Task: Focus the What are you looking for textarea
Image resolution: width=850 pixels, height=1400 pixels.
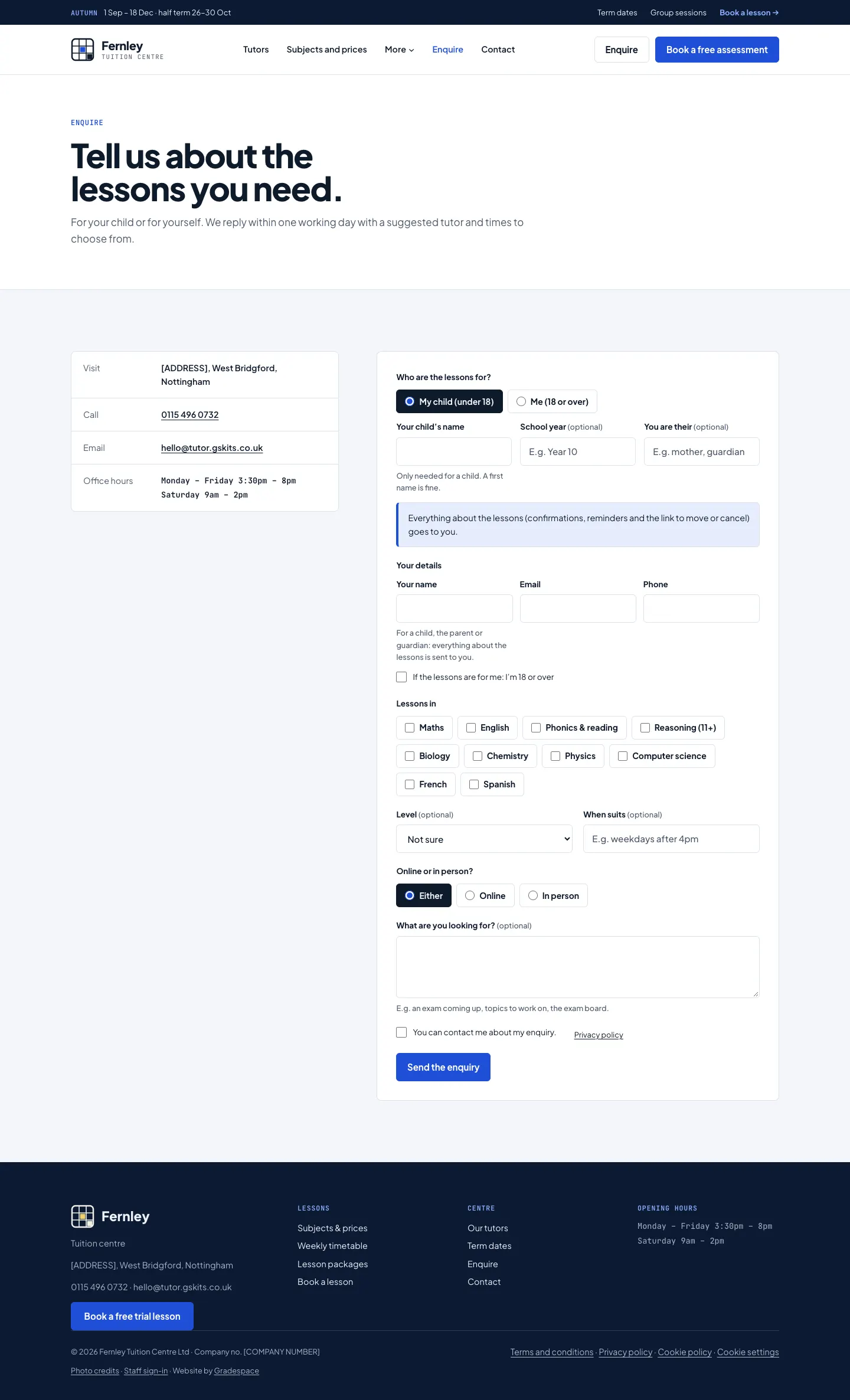Action: pyautogui.click(x=578, y=967)
